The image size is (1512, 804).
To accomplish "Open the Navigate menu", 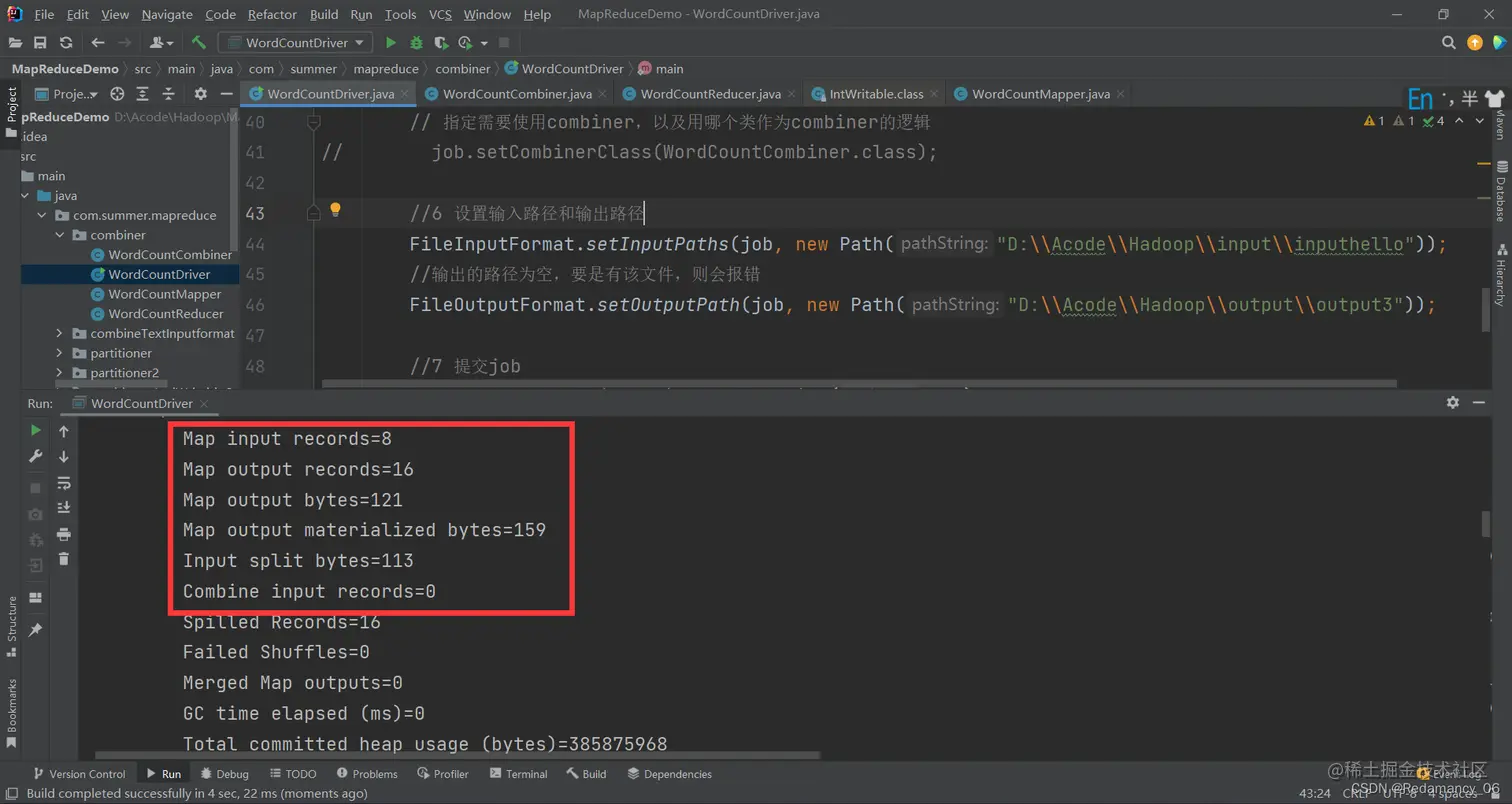I will (167, 14).
